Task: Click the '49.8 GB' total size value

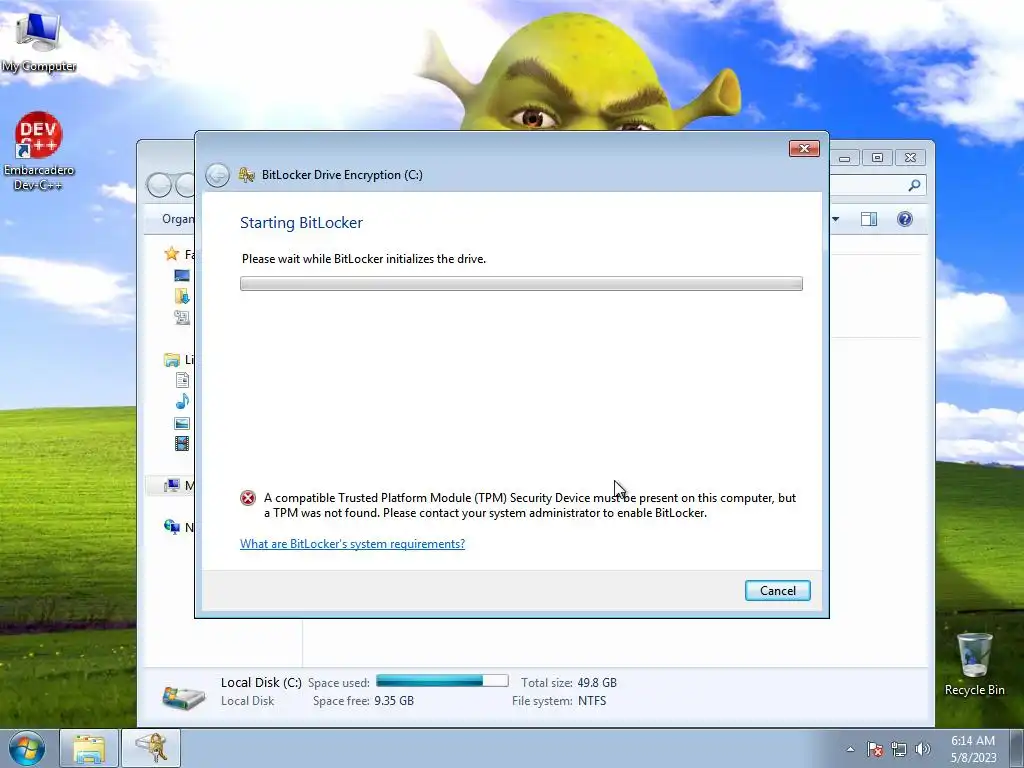Action: click(x=597, y=682)
